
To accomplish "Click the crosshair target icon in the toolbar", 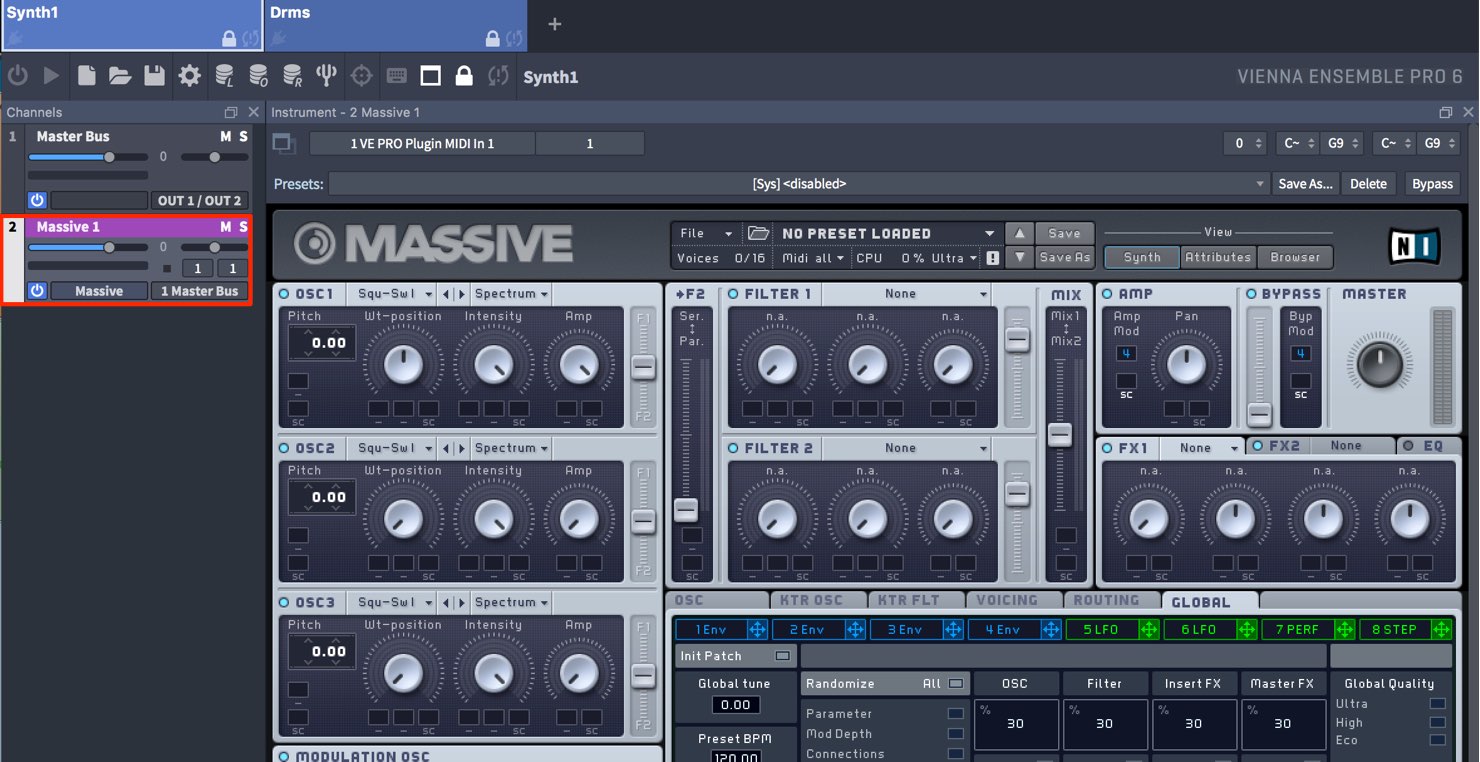I will click(361, 76).
